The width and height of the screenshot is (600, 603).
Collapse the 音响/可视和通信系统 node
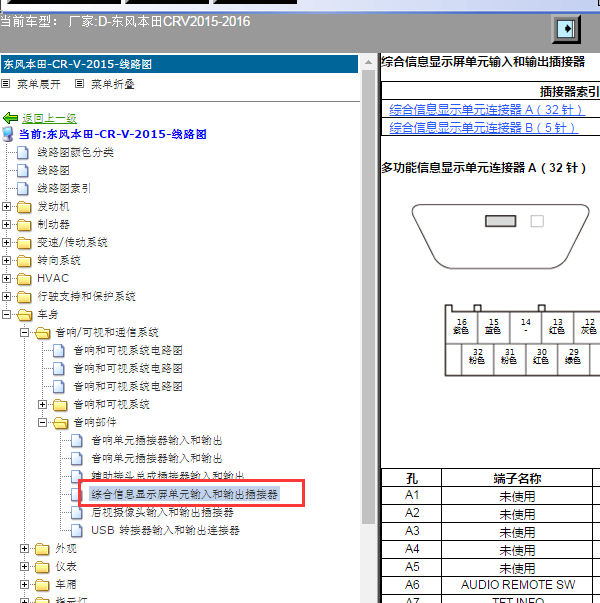tap(24, 332)
